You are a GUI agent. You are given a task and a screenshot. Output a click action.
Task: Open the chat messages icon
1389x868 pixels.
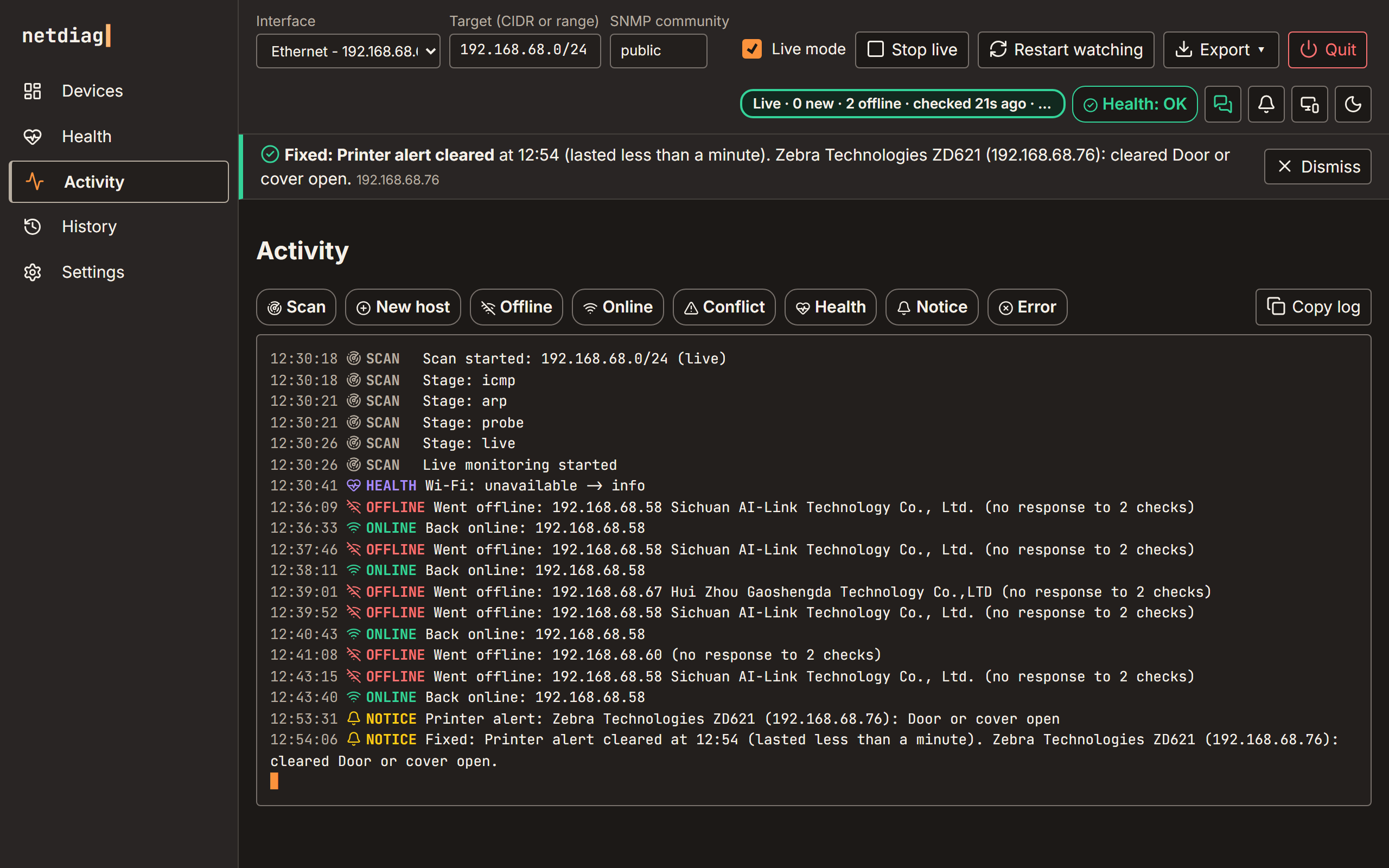click(x=1222, y=104)
